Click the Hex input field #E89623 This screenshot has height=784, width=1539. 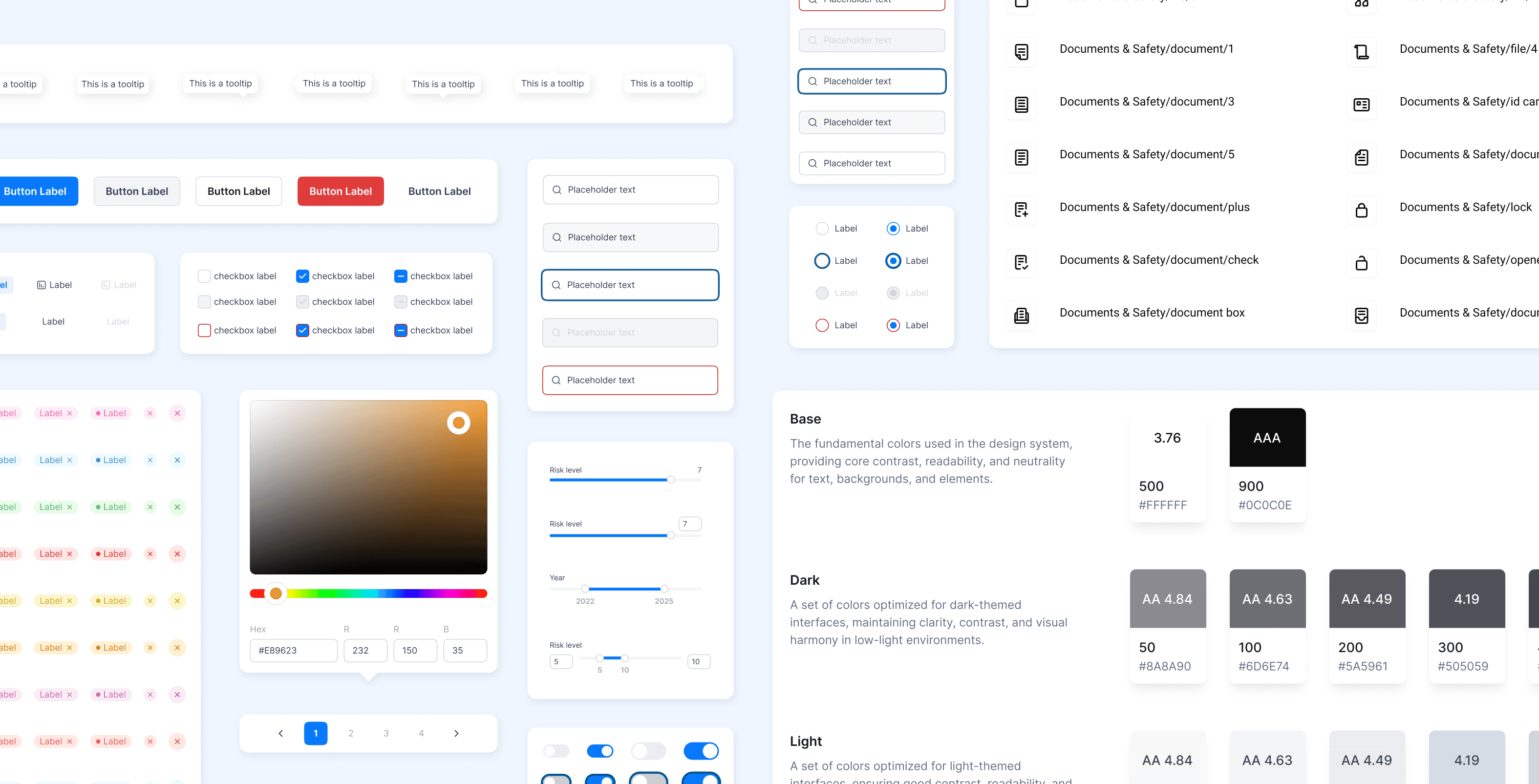pos(293,650)
